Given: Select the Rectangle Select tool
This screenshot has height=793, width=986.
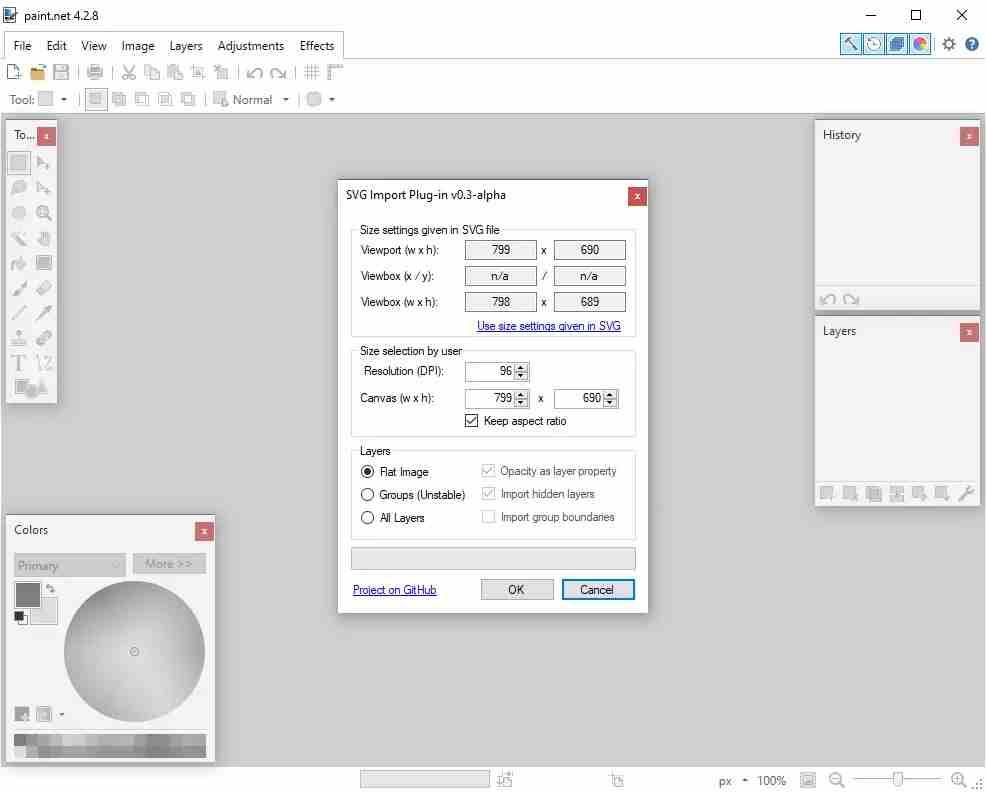Looking at the screenshot, I should pyautogui.click(x=19, y=163).
